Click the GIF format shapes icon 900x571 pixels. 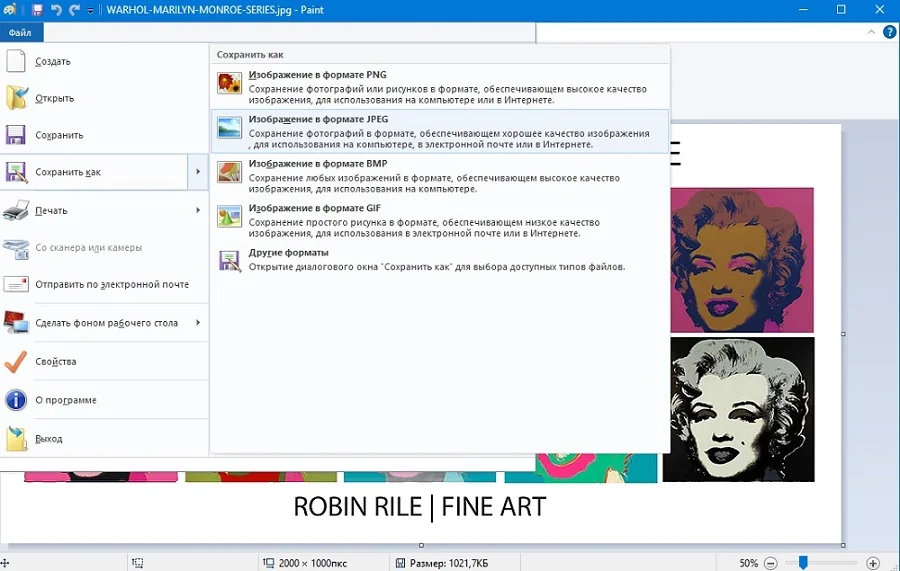(x=229, y=216)
